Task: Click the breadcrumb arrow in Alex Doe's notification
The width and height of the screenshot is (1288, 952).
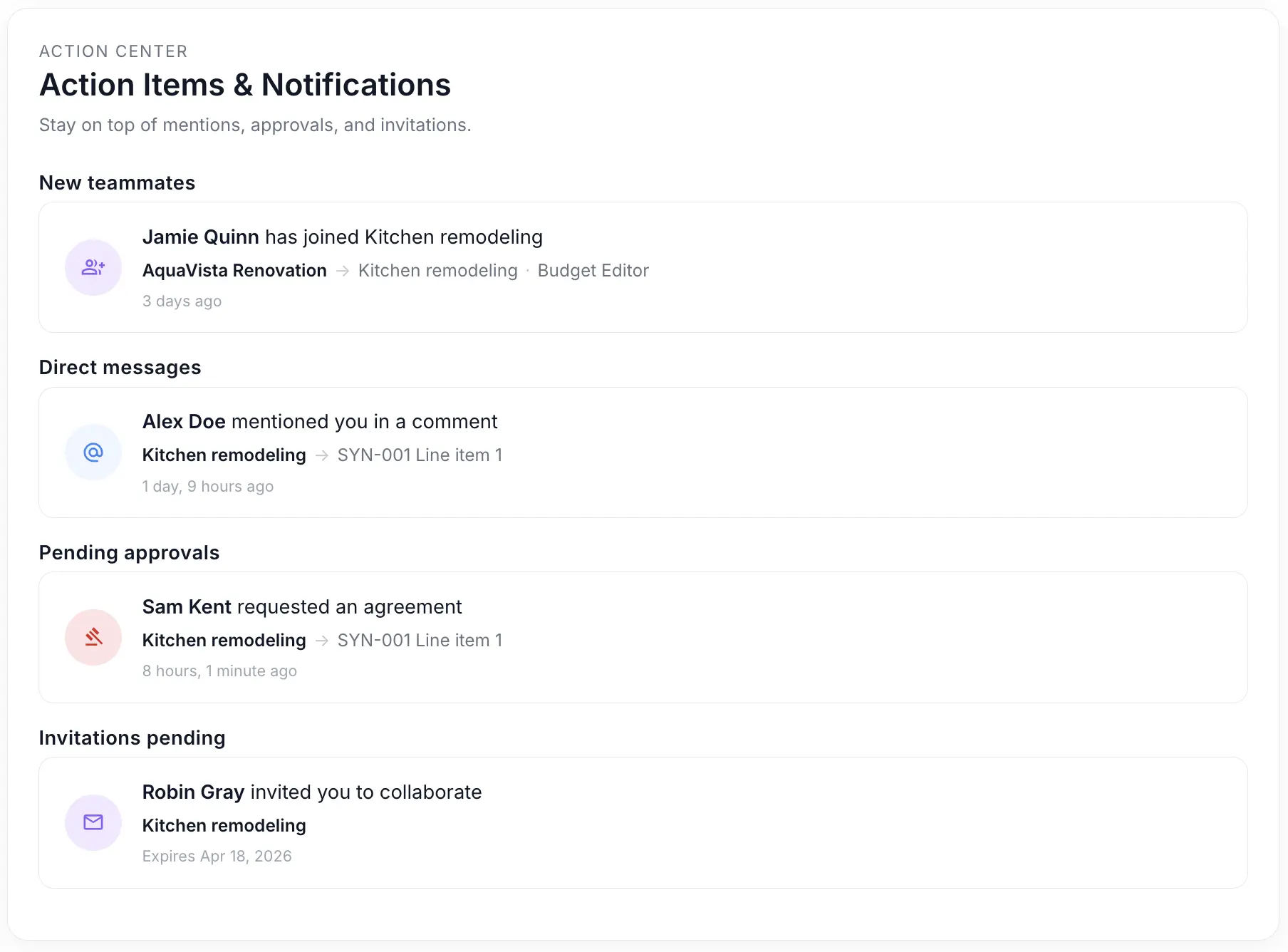Action: [x=321, y=455]
